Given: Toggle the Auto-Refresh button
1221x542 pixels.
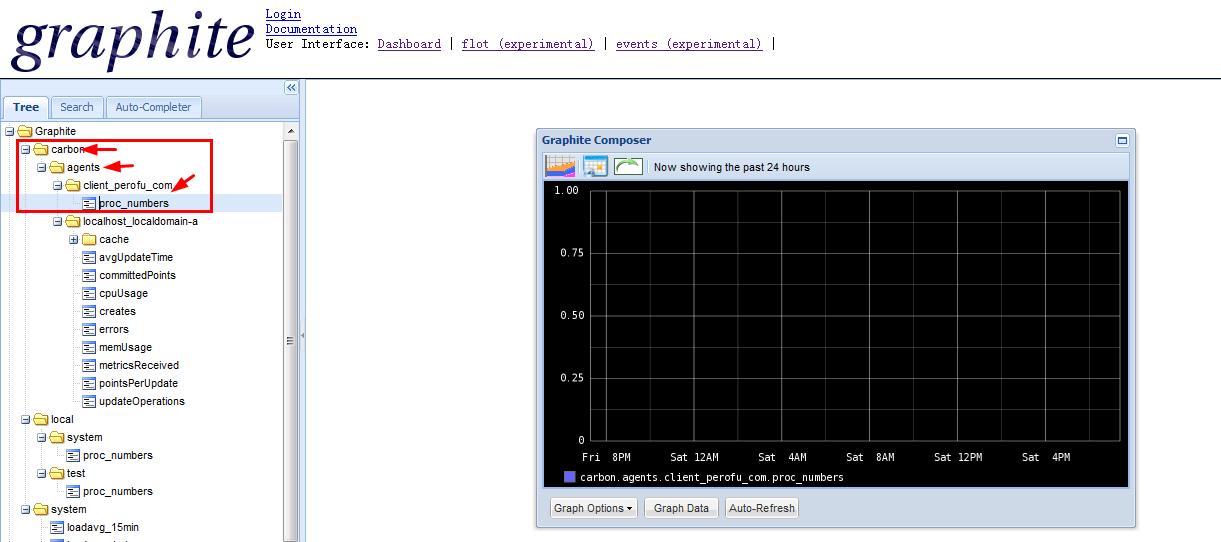Looking at the screenshot, I should [762, 508].
